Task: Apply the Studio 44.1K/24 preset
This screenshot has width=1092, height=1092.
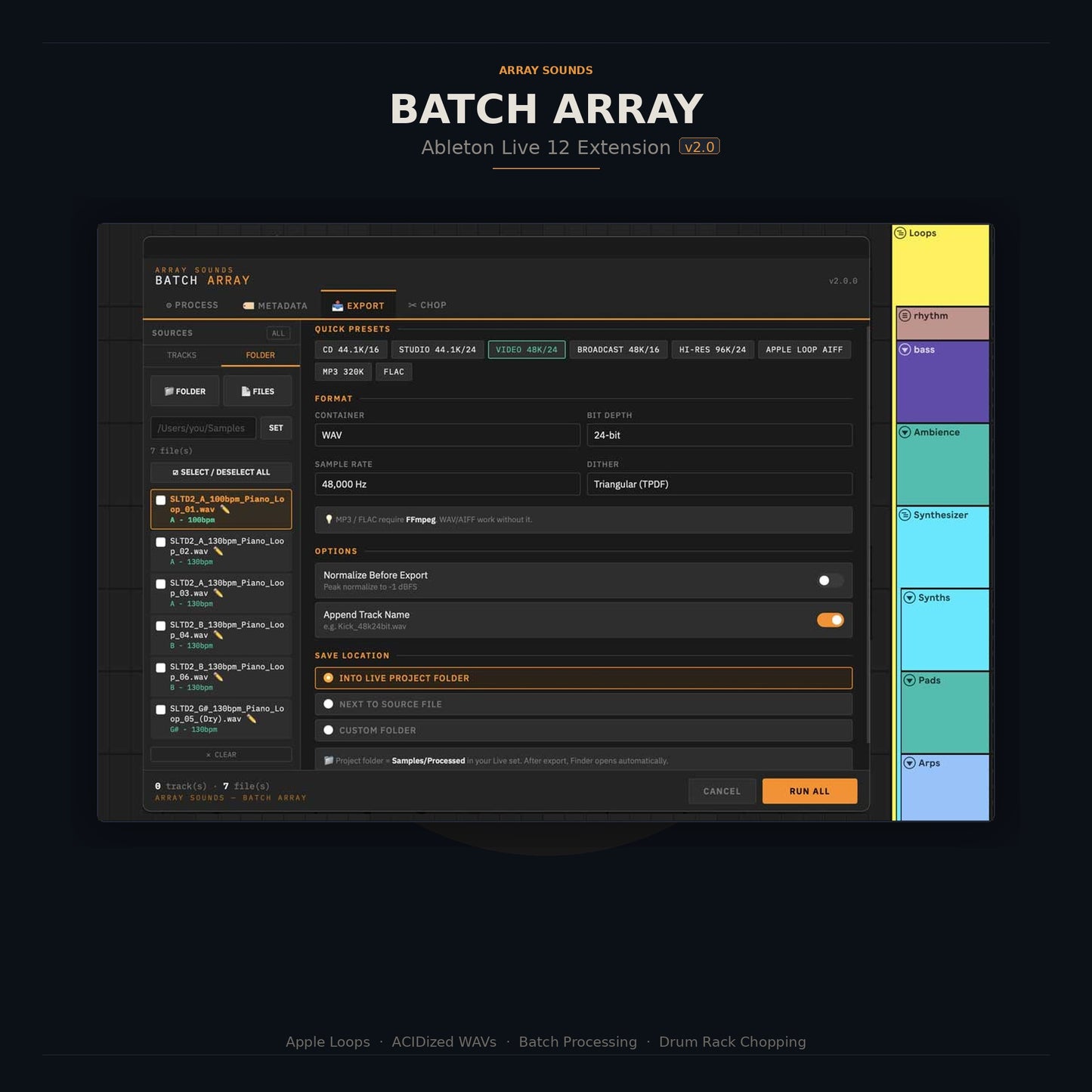Action: pos(438,350)
